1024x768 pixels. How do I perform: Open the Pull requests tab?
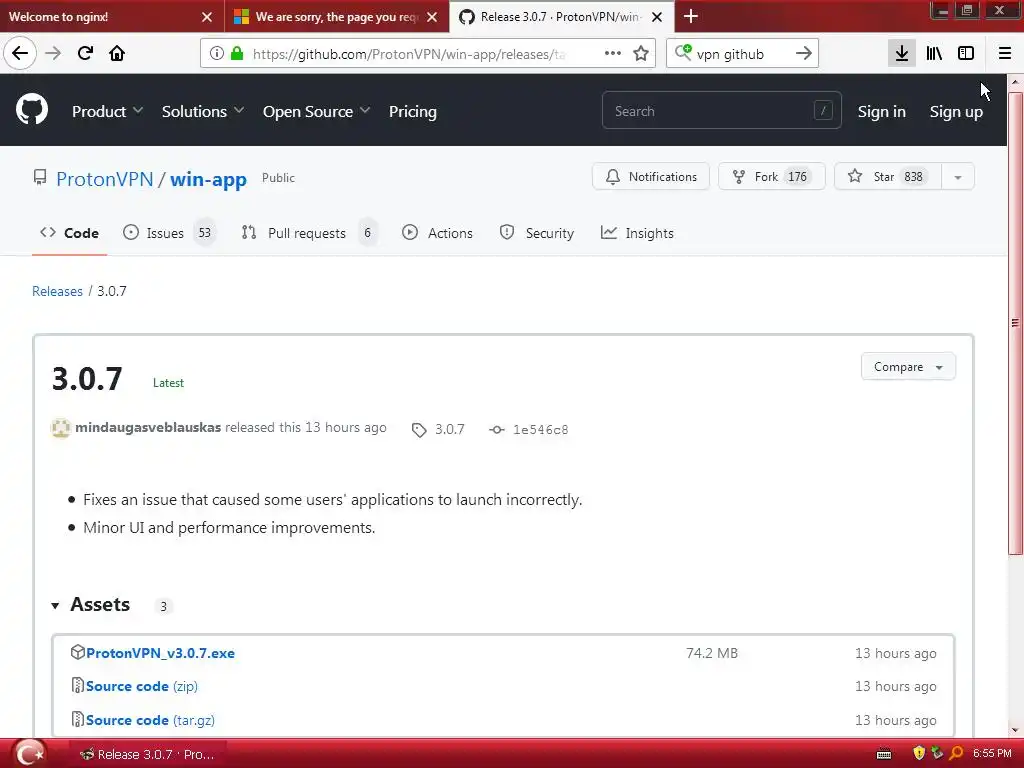click(x=308, y=233)
